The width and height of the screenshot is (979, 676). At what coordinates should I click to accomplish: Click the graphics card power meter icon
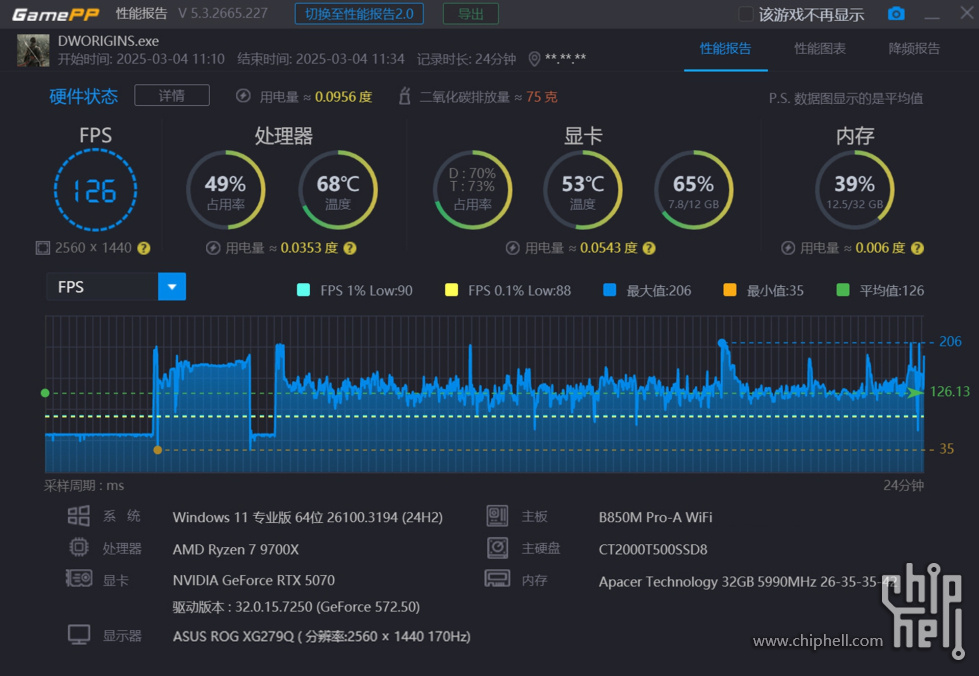click(x=513, y=248)
